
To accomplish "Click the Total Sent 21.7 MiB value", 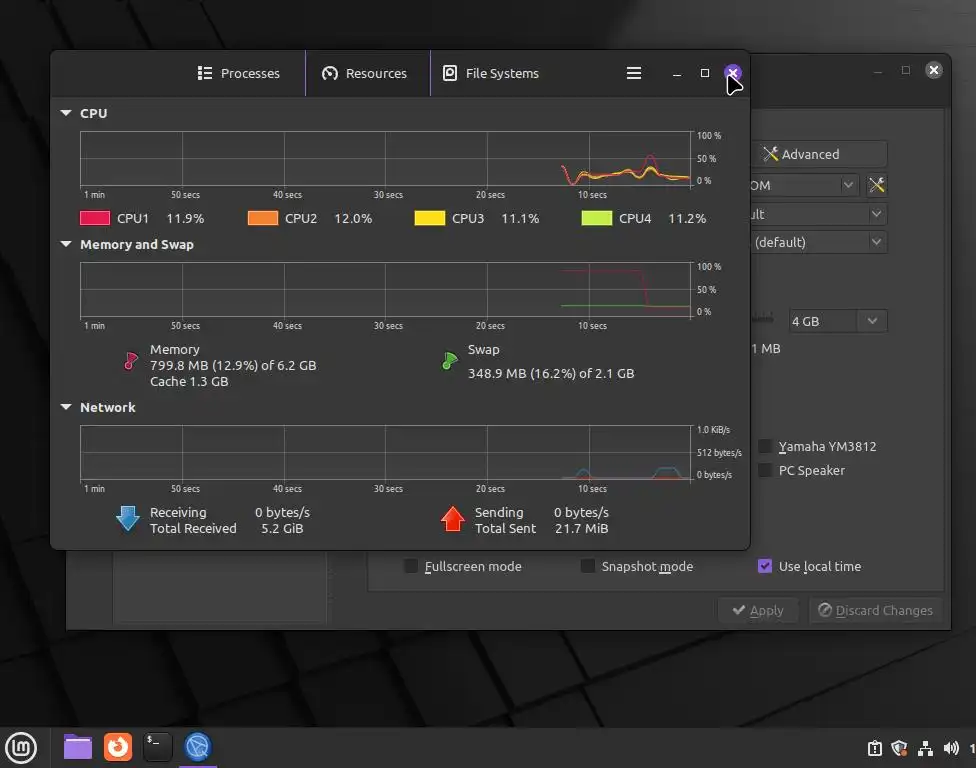I will (x=581, y=528).
